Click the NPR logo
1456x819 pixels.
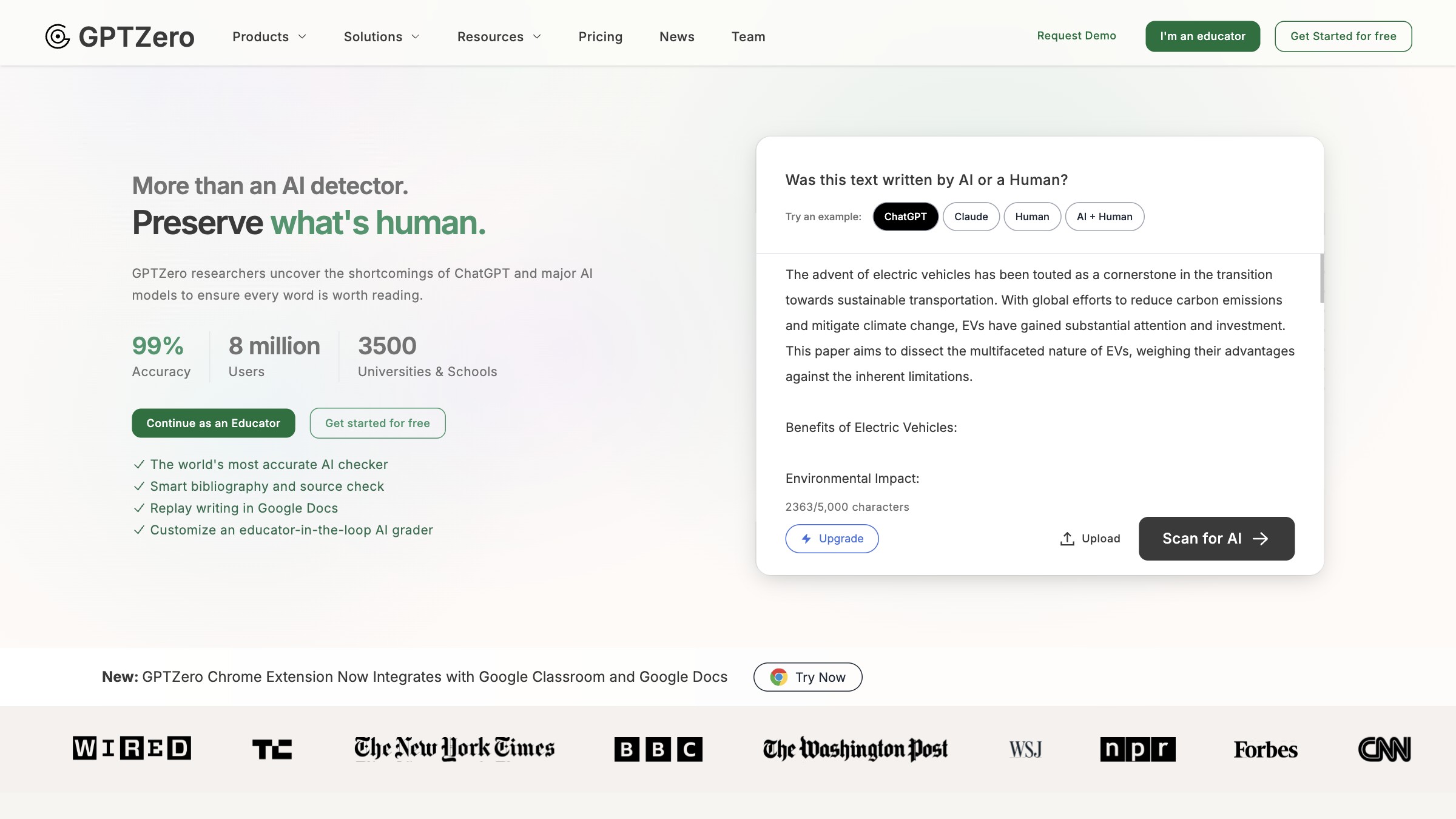tap(1137, 749)
